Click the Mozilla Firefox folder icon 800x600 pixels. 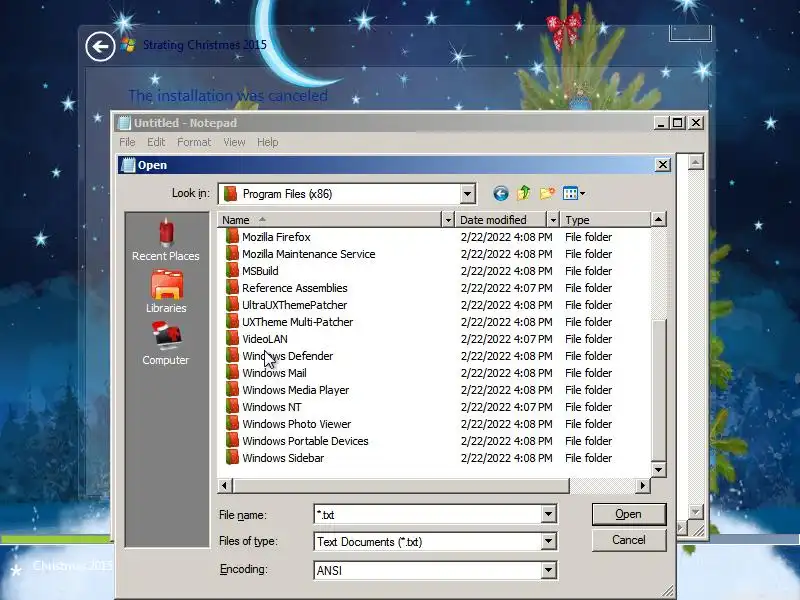(232, 236)
